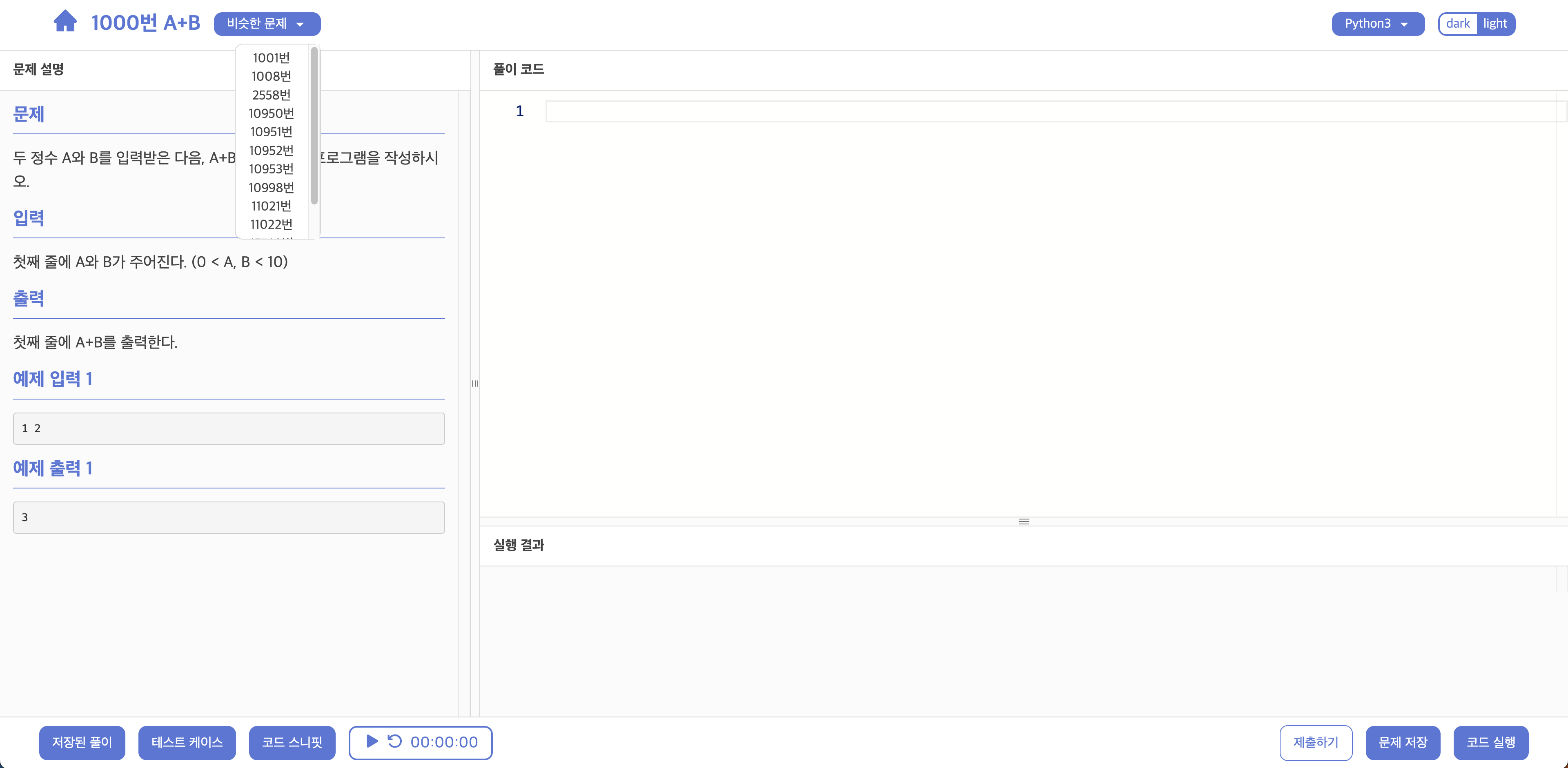
Task: Choose problem 2558번 in the dropdown list
Action: pos(271,95)
